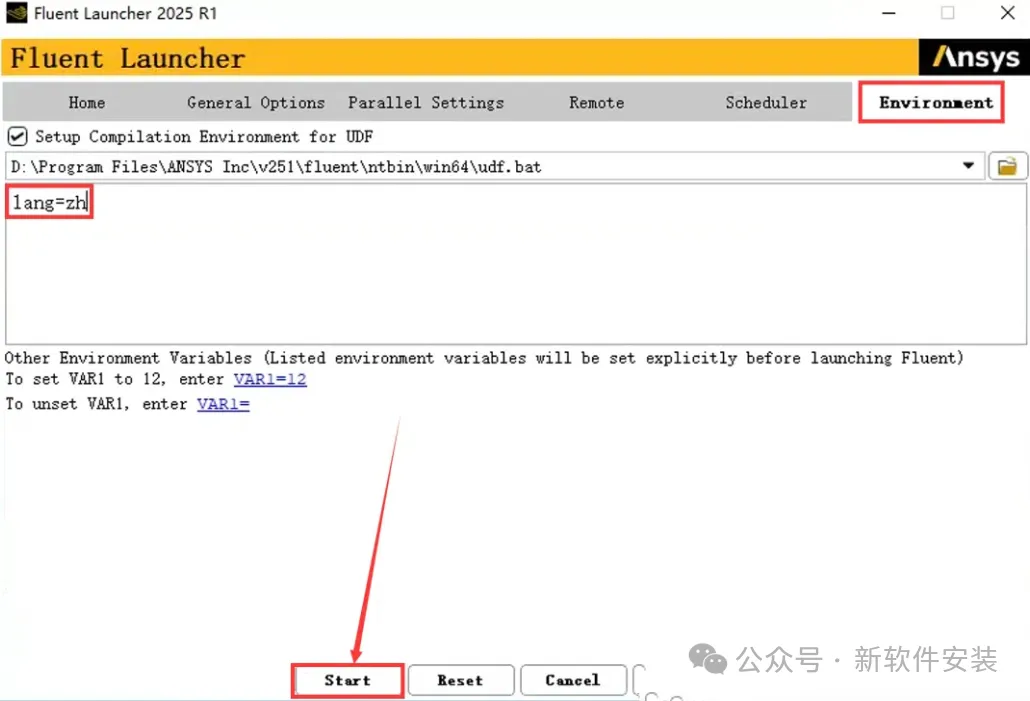This screenshot has width=1030, height=701.
Task: Click the 'Fluent Launcher' banner heading
Action: (x=127, y=58)
